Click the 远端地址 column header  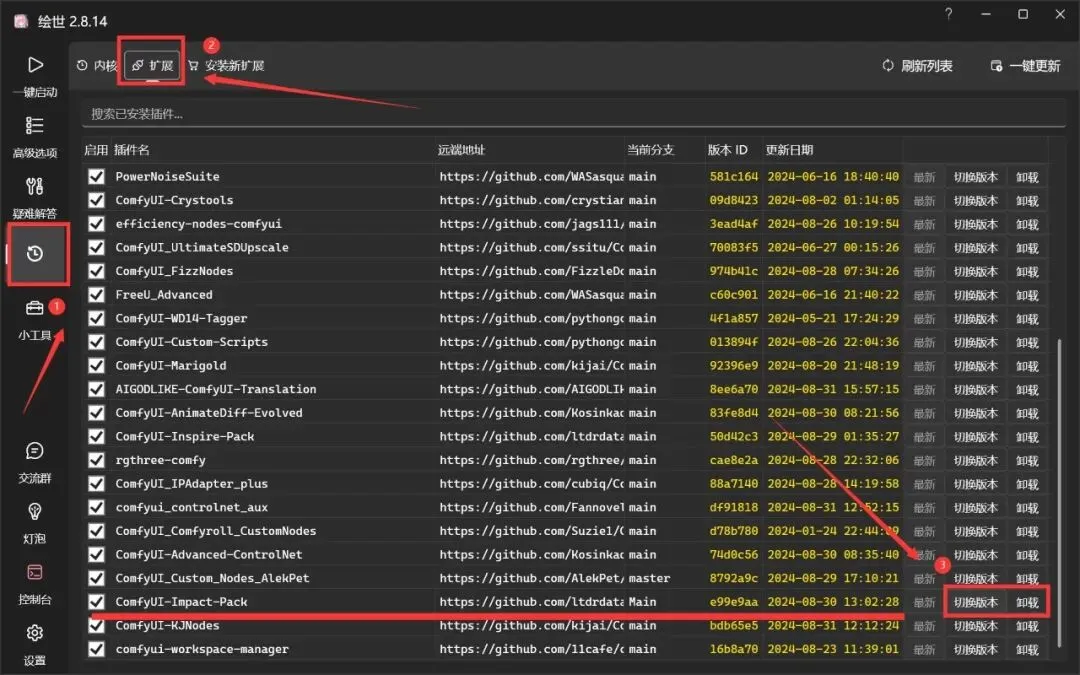461,149
